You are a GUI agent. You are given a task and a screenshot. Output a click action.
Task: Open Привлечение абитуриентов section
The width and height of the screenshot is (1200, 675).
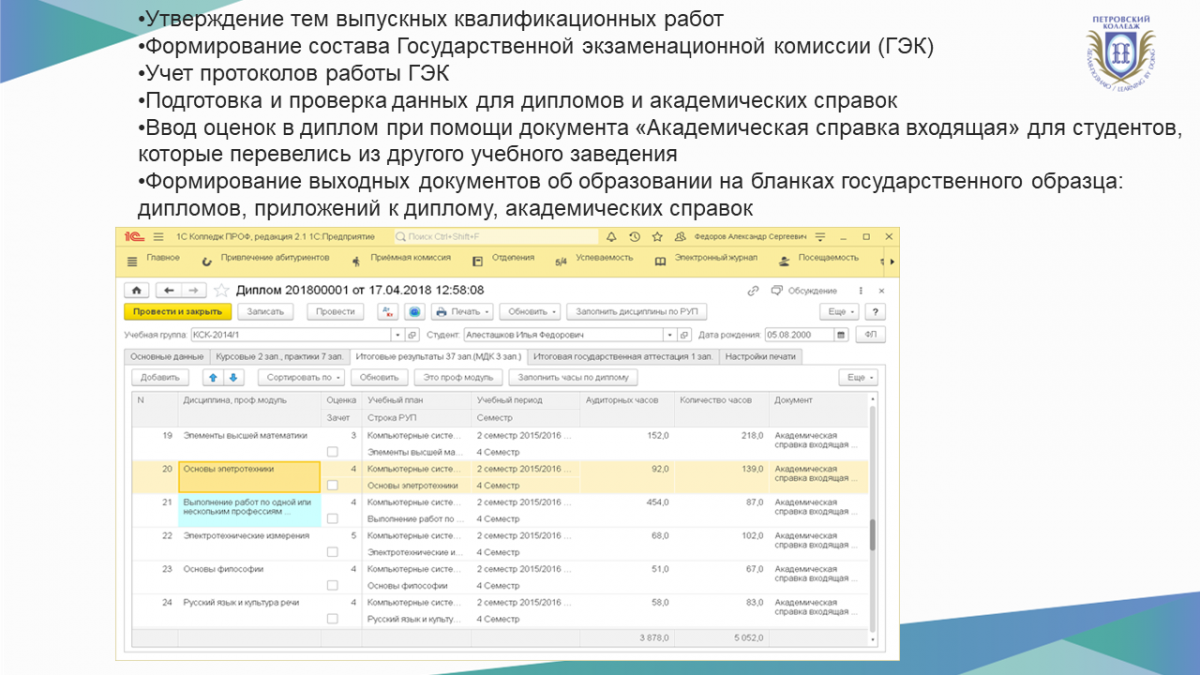[275, 258]
